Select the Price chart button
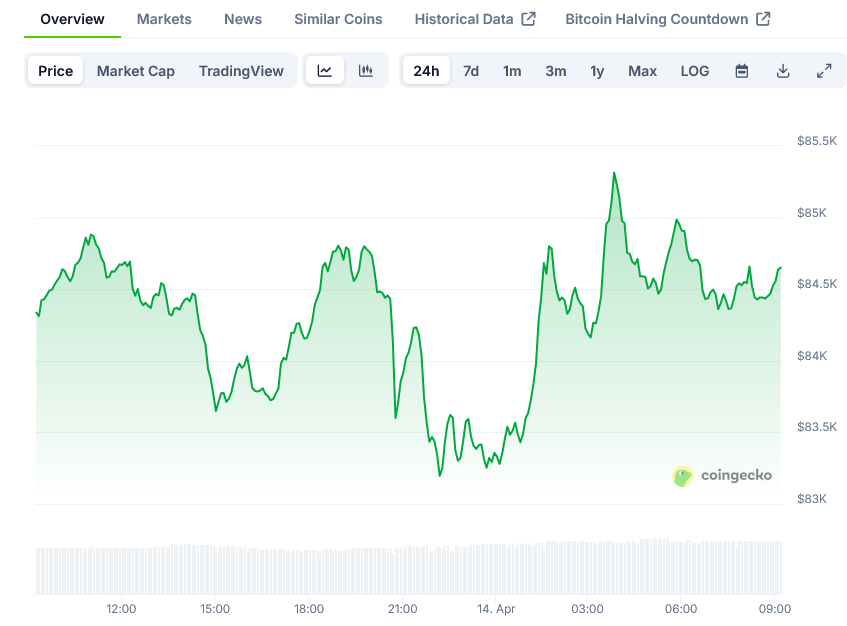Viewport: 847px width, 626px height. pos(55,71)
